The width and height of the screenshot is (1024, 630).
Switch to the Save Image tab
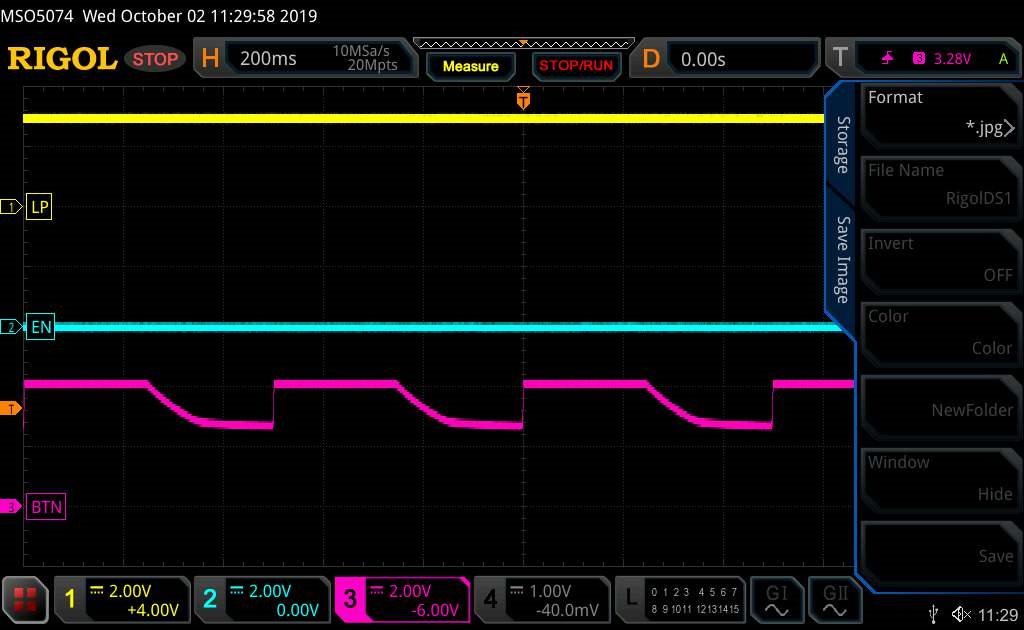[x=842, y=260]
